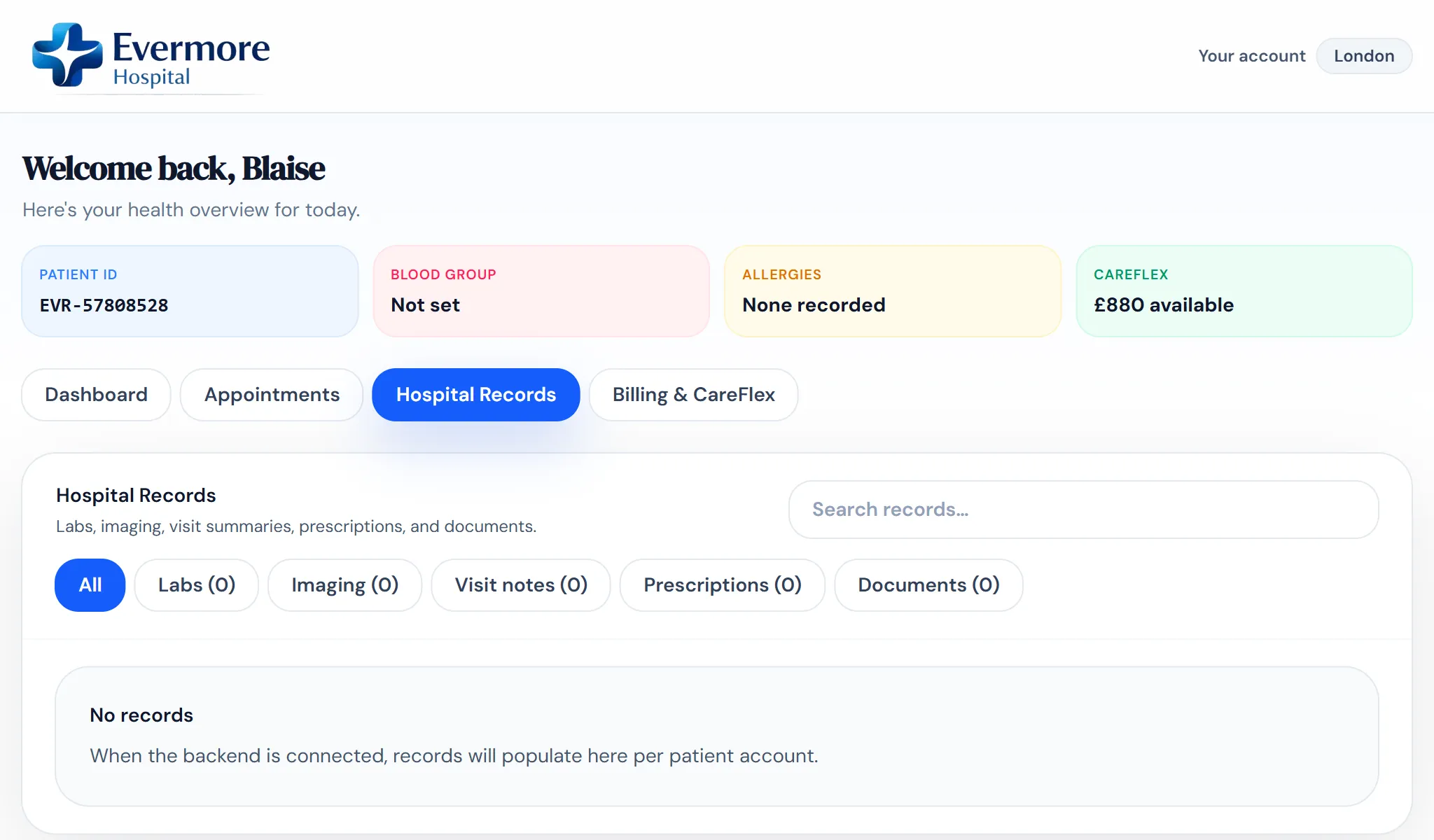Open the Appointments tab
The image size is (1434, 840).
click(x=272, y=395)
